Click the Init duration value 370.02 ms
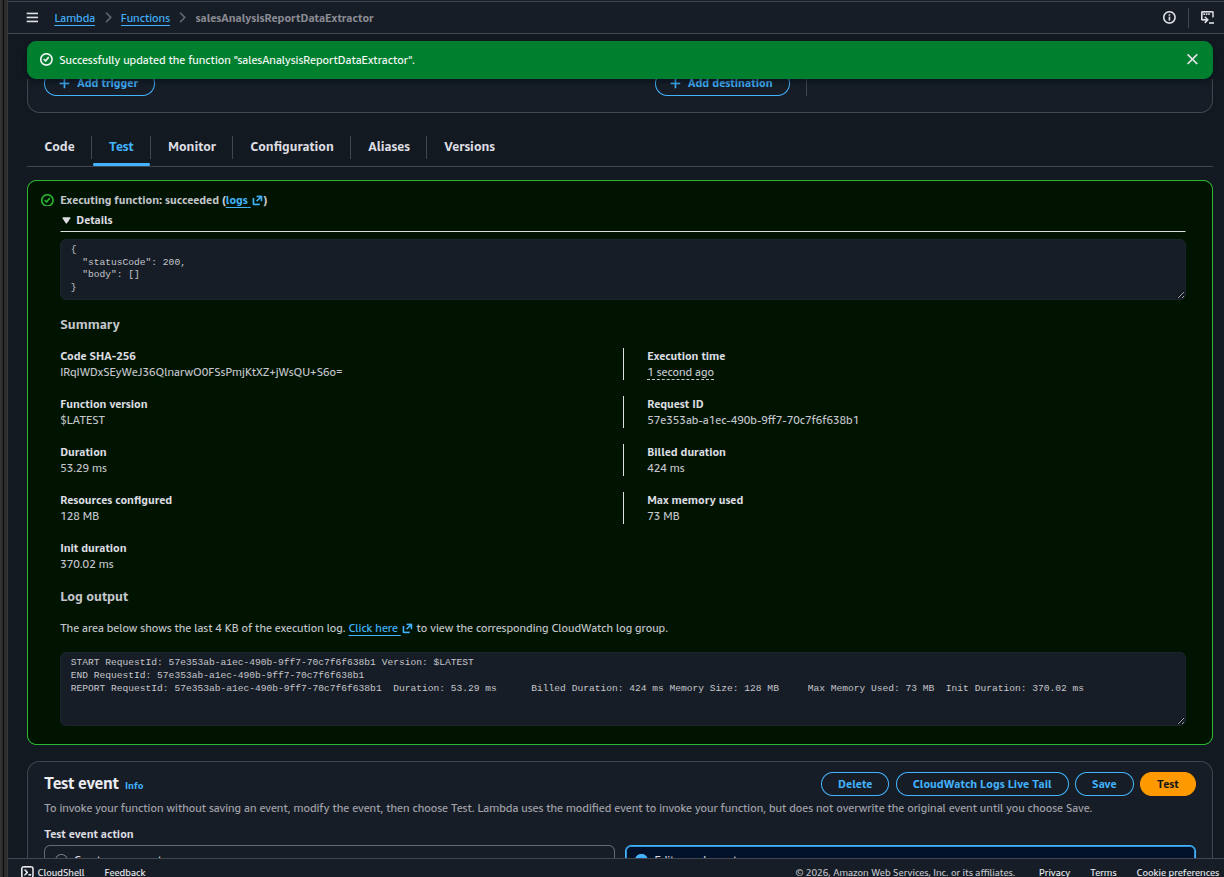The image size is (1224, 877). (87, 564)
